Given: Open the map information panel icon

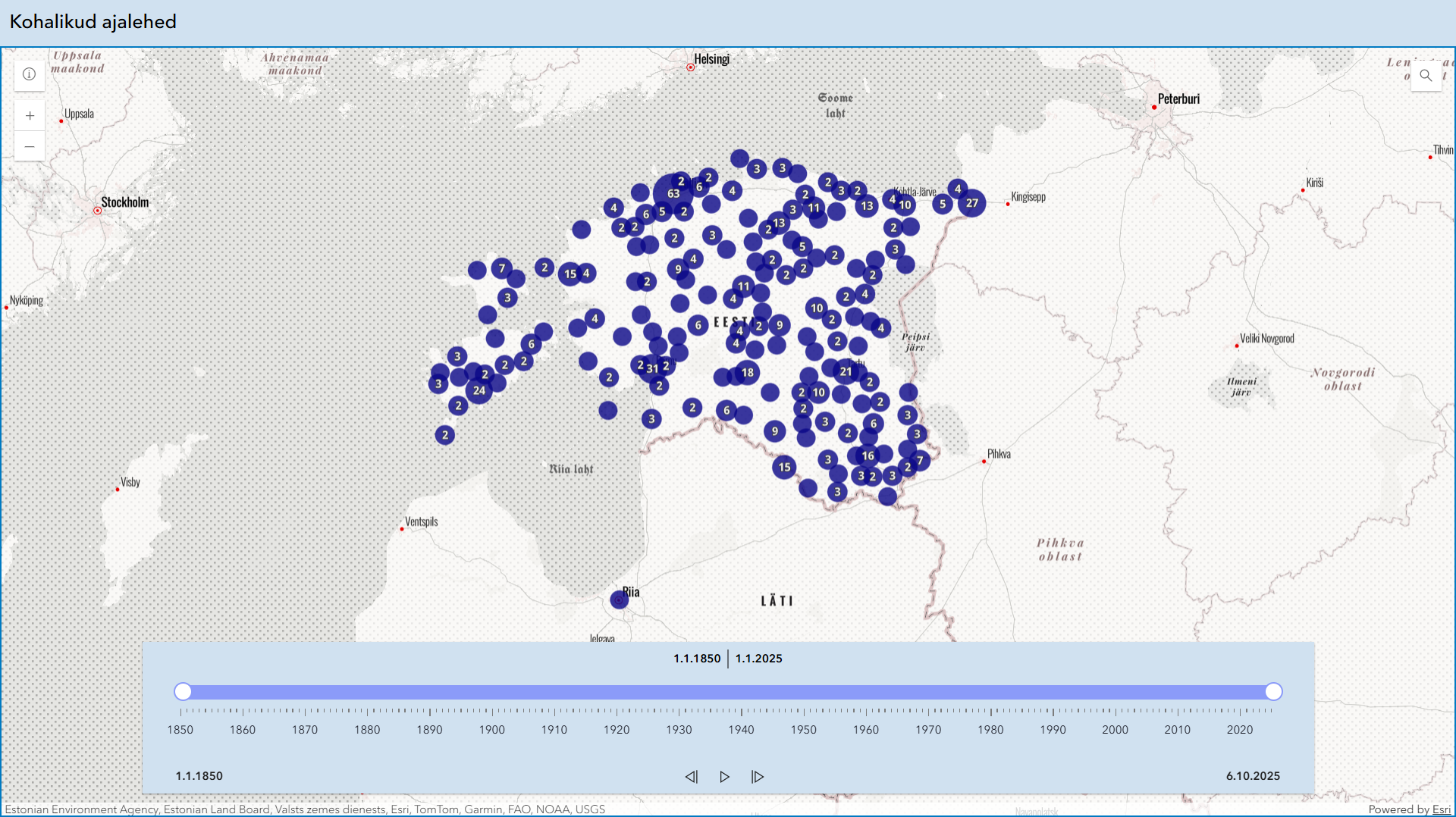Looking at the screenshot, I should (x=30, y=74).
